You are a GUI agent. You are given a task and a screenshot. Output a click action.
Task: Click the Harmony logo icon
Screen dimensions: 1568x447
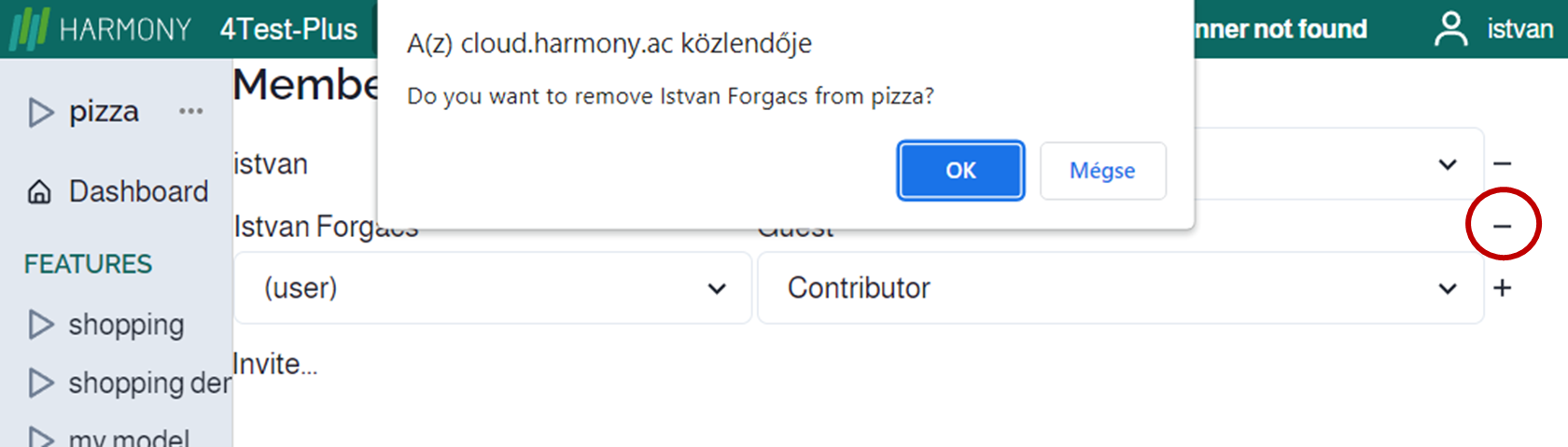[28, 29]
